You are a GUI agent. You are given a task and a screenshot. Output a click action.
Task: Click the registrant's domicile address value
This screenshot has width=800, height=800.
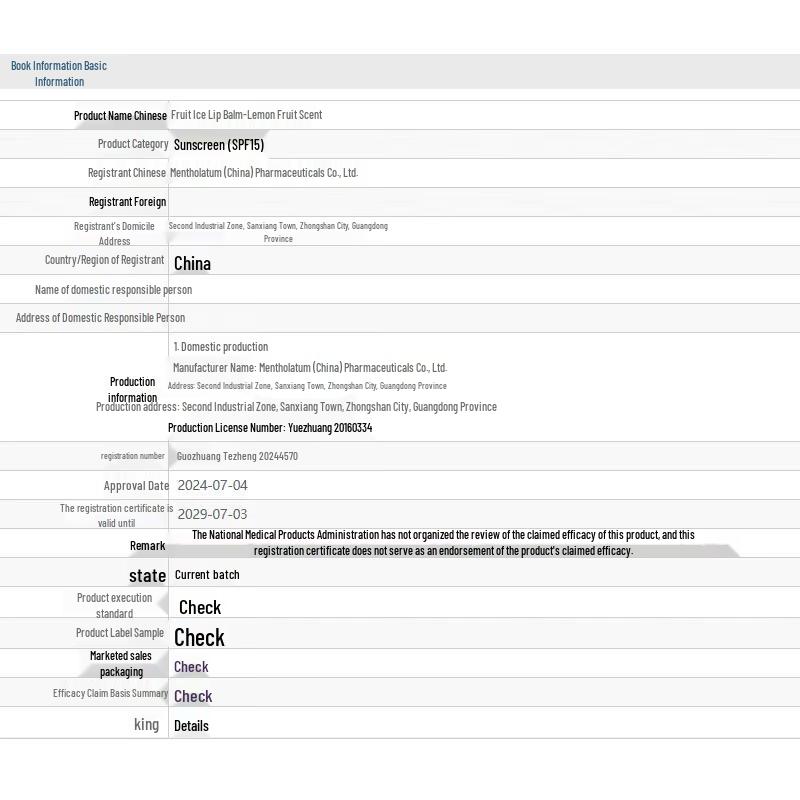278,232
